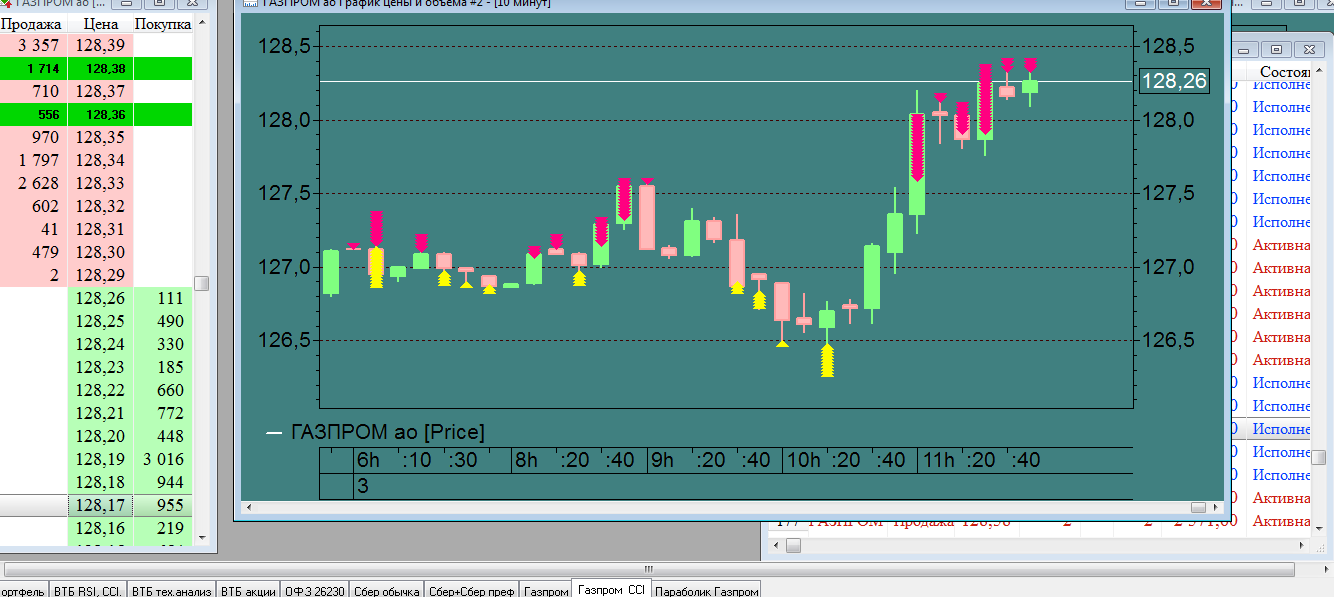
Task: Open the ВТБ тех.анализ tab
Action: pyautogui.click(x=171, y=590)
